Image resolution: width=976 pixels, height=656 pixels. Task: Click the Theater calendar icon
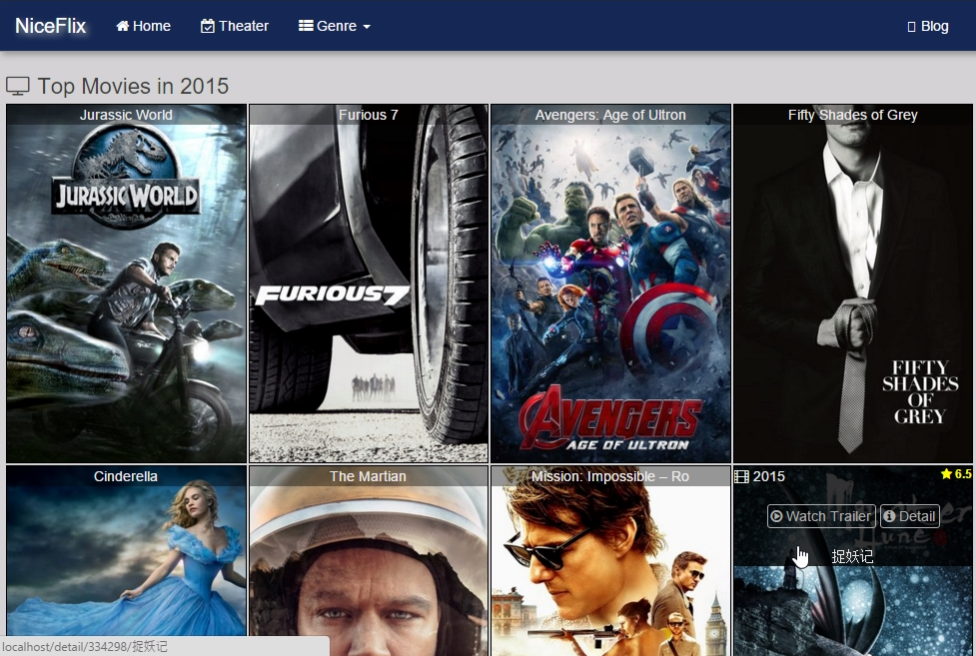208,26
